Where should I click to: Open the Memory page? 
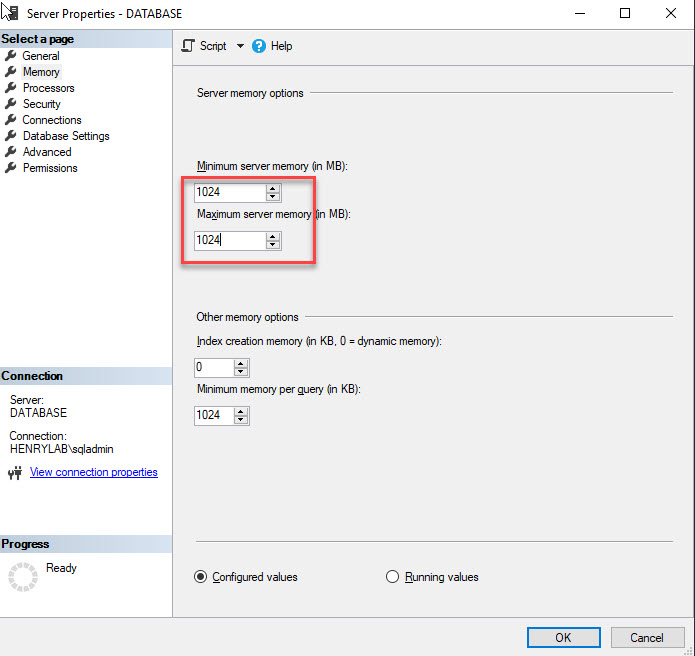(x=41, y=72)
